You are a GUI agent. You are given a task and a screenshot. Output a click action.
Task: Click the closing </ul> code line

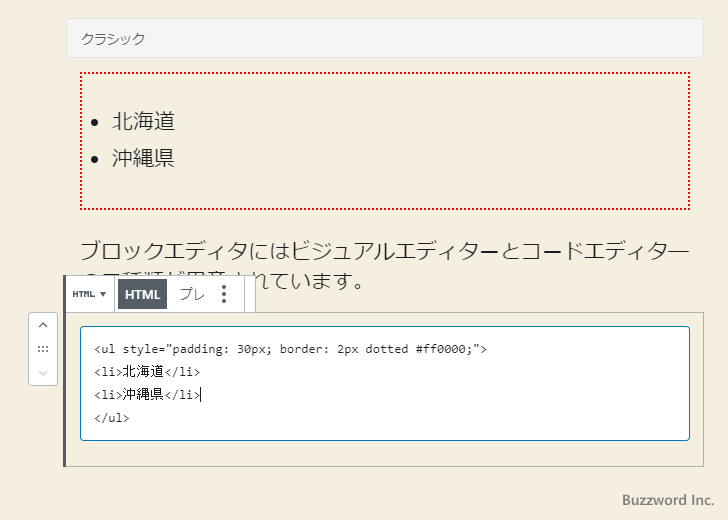[112, 418]
